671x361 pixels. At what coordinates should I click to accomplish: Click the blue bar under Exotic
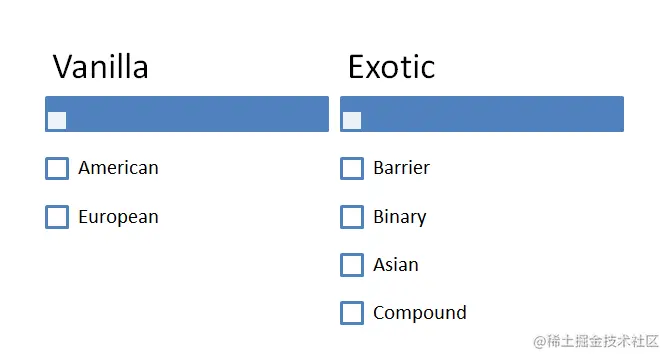(x=482, y=114)
